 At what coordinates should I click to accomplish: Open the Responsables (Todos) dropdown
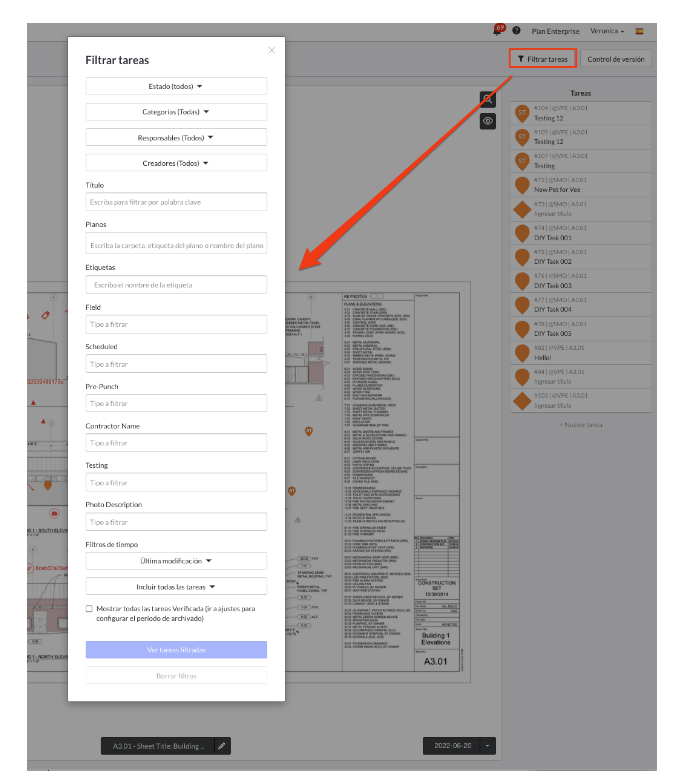pyautogui.click(x=176, y=137)
